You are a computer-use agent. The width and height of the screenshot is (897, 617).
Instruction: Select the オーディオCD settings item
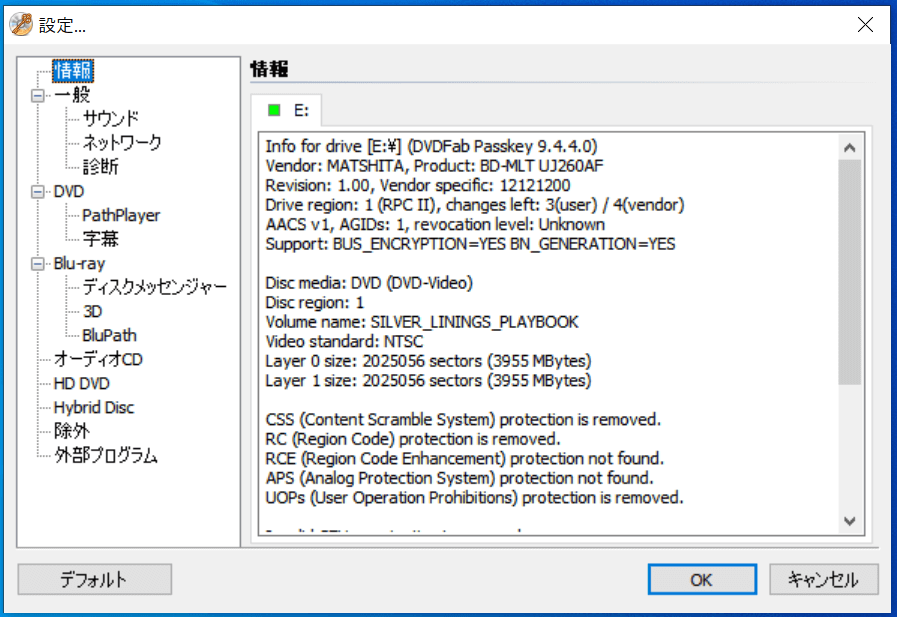(98, 359)
